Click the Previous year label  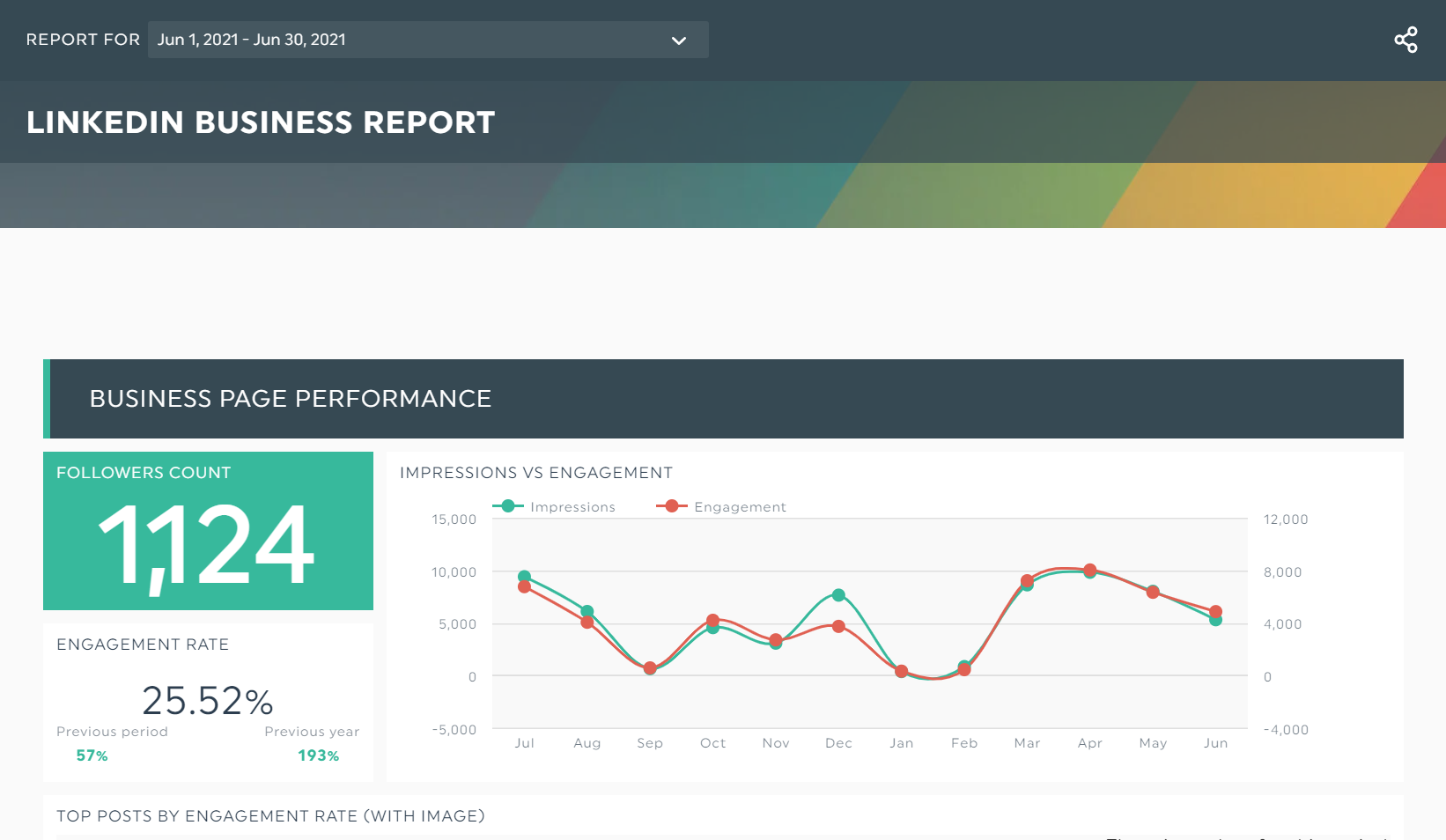coord(312,732)
